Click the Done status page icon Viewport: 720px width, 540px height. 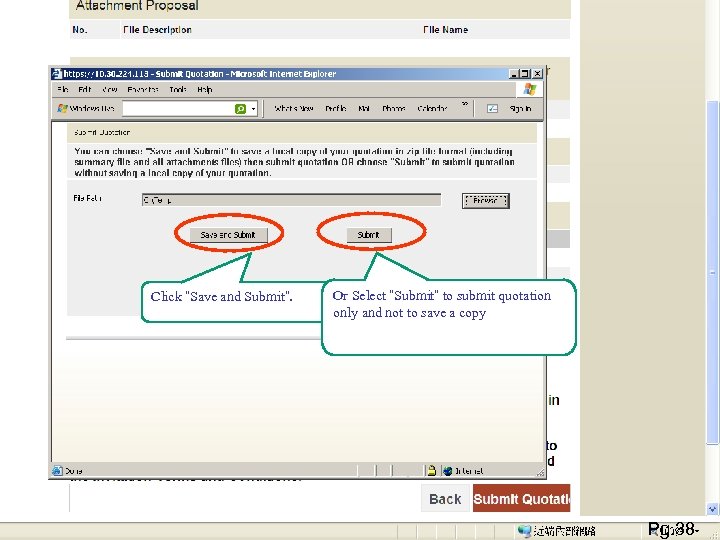57,471
